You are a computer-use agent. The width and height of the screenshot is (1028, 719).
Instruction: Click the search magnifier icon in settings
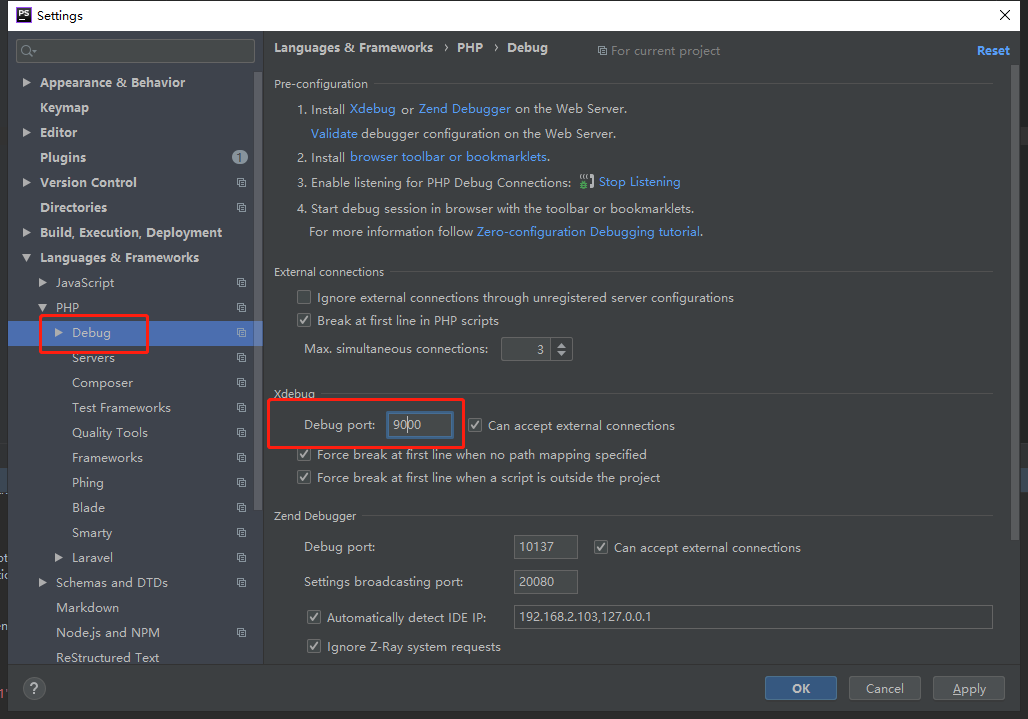click(28, 51)
